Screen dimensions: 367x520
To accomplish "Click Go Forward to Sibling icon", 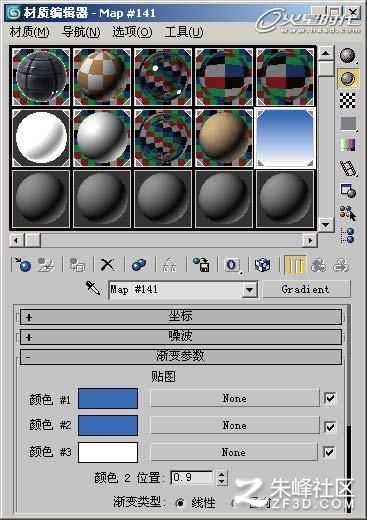I will coord(341,265).
